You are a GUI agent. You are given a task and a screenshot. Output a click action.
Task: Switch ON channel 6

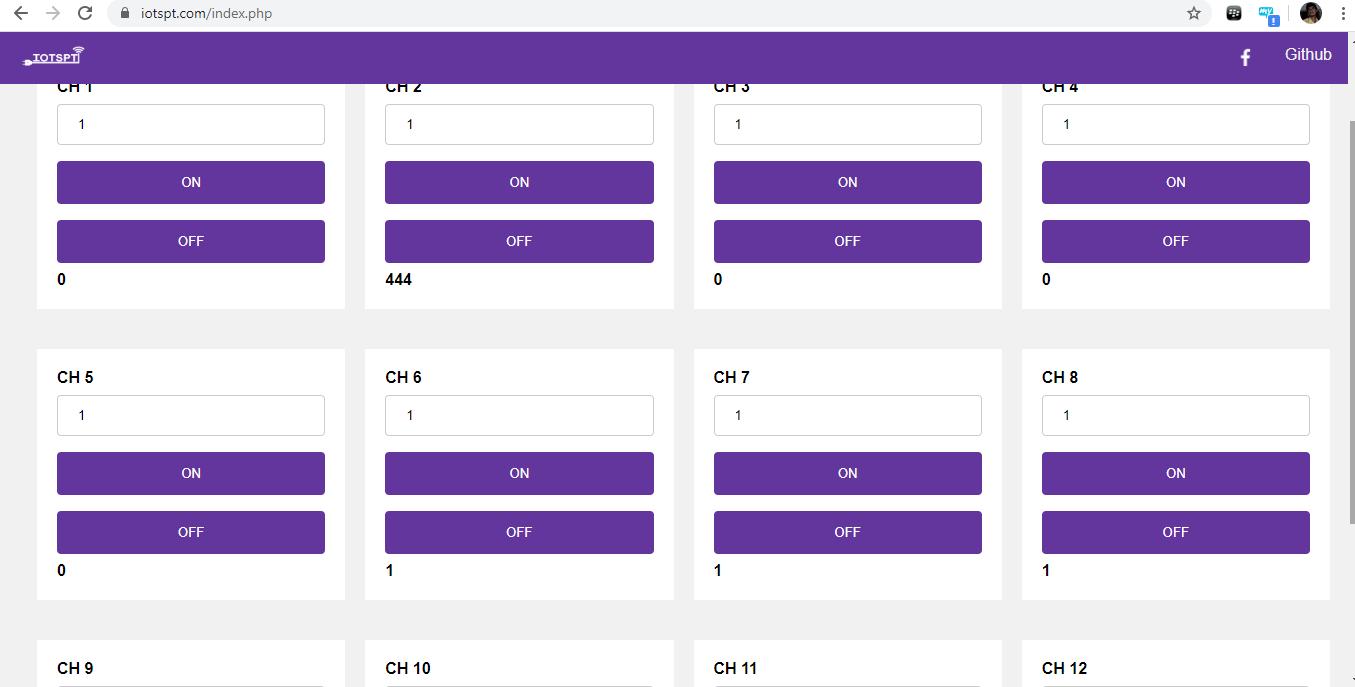(519, 473)
